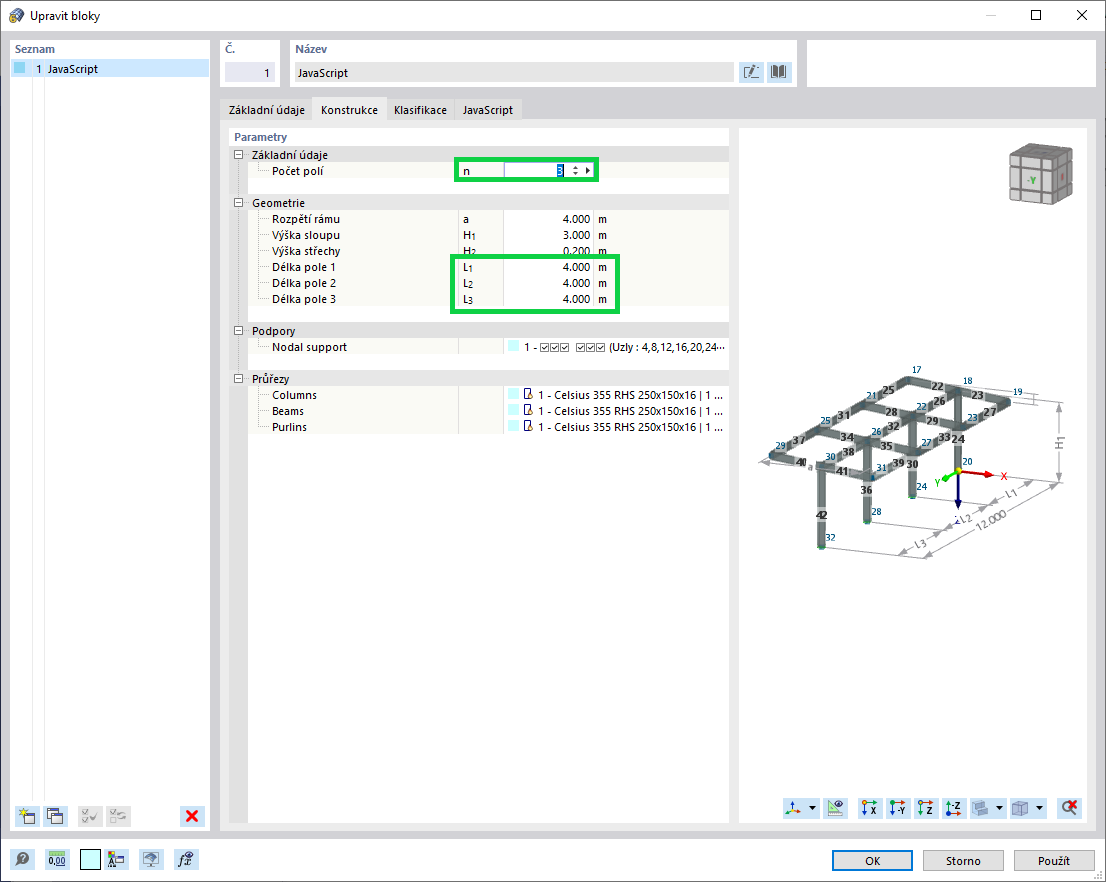Click the select all checkmarks icon
Screen dimensions: 1106x882
90,816
